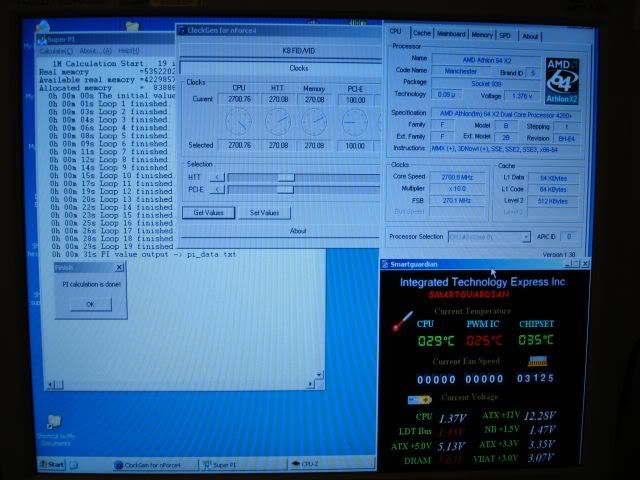The height and width of the screenshot is (480, 640).
Task: Click the thermometer icon in Smartguardian
Action: 402,322
